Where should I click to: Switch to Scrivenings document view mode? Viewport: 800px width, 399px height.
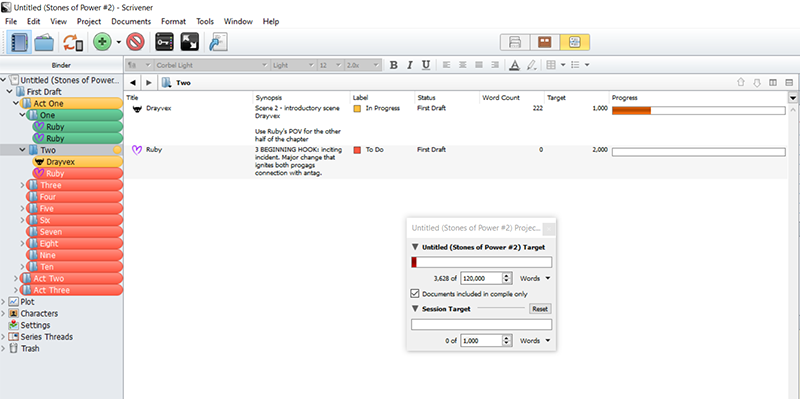(x=515, y=42)
